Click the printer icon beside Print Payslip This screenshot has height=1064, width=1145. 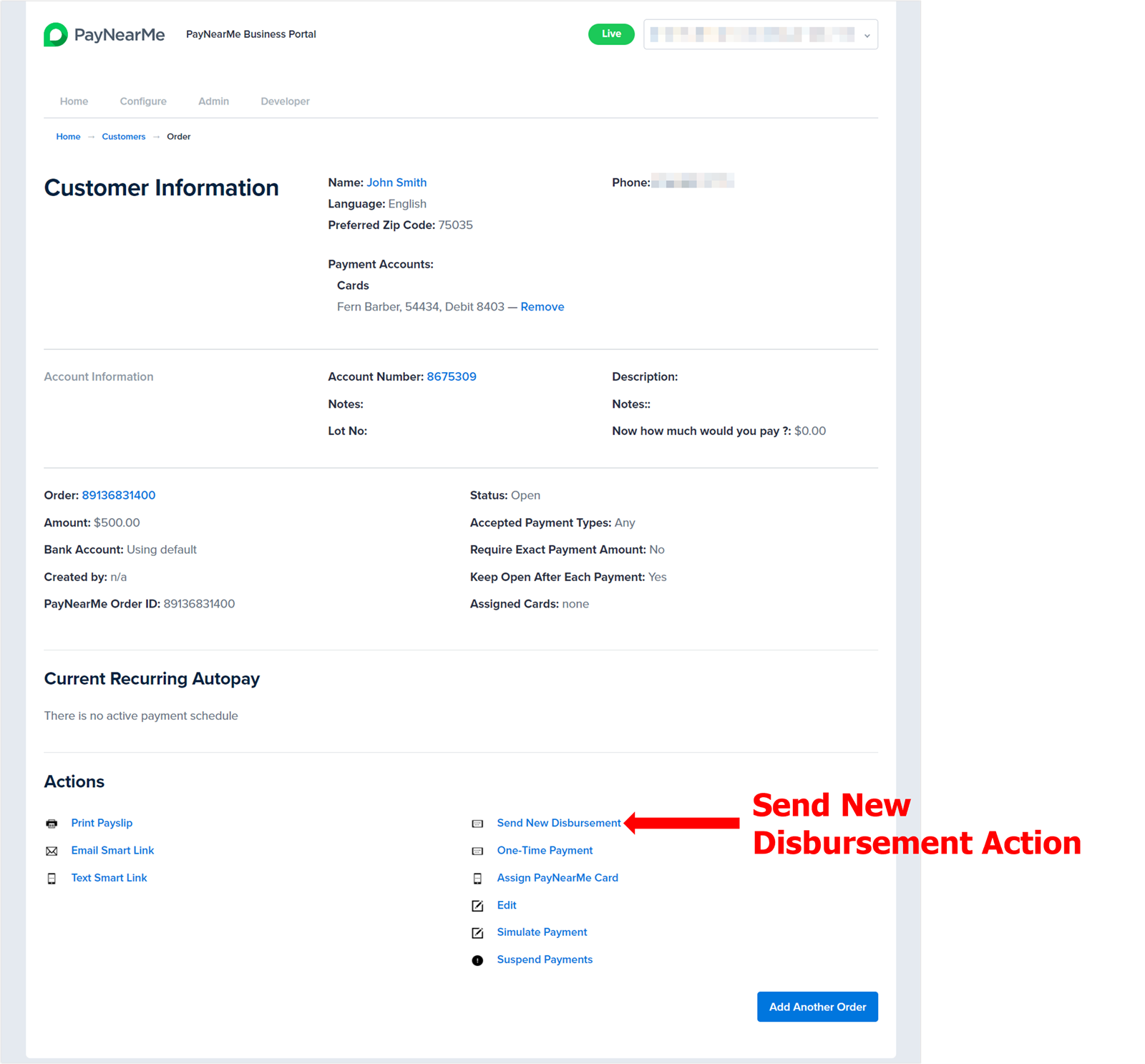click(52, 824)
